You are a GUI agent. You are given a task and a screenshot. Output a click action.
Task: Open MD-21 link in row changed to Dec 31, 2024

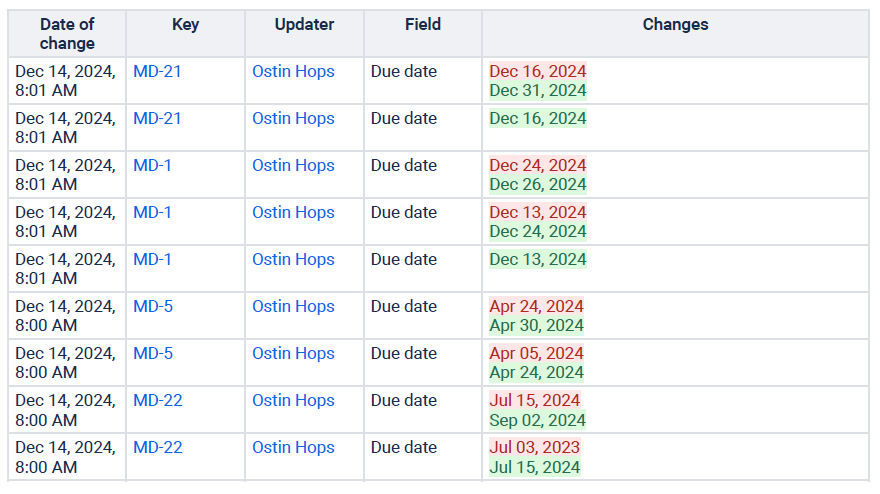tap(157, 71)
